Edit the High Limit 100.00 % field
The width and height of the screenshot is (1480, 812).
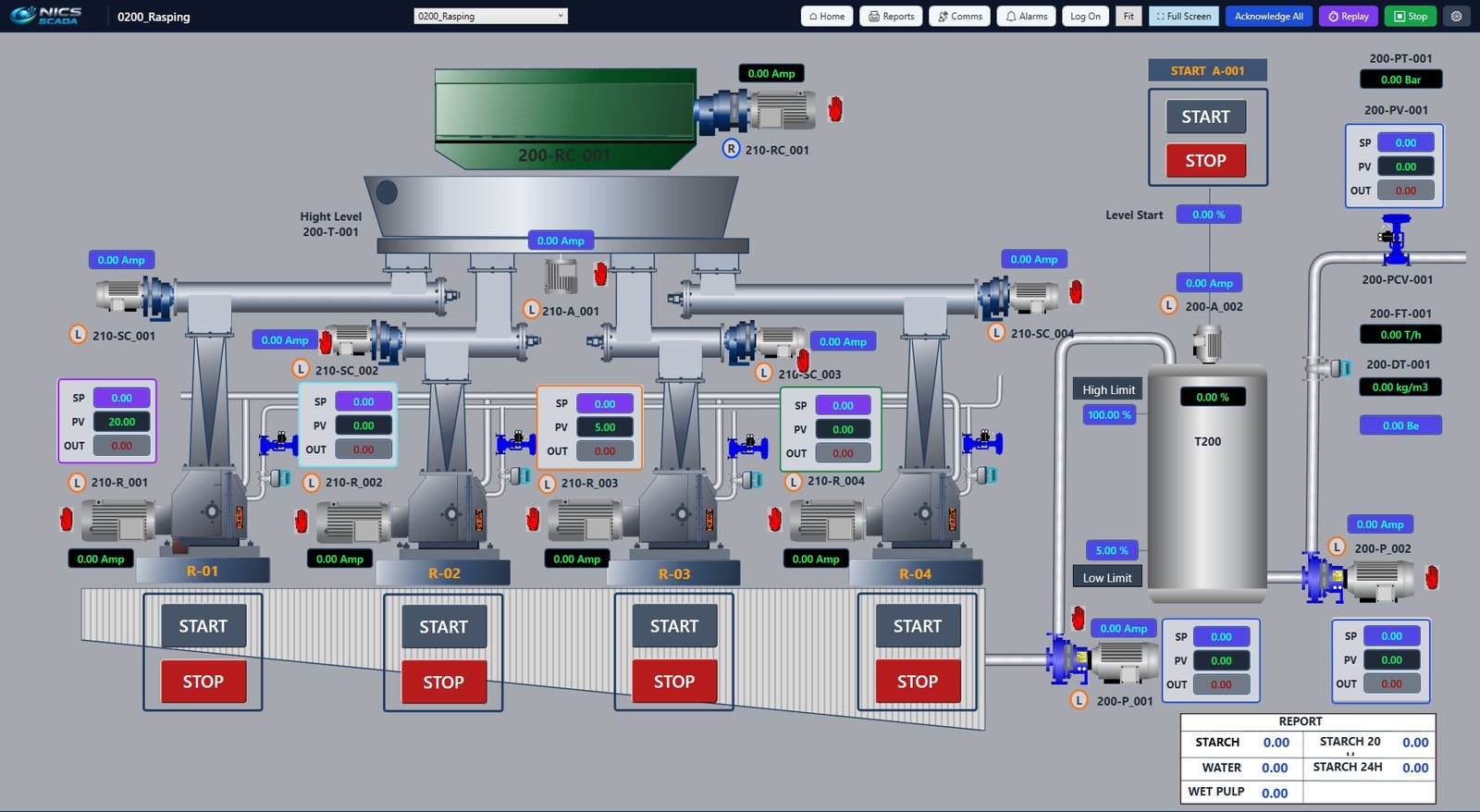(1109, 414)
